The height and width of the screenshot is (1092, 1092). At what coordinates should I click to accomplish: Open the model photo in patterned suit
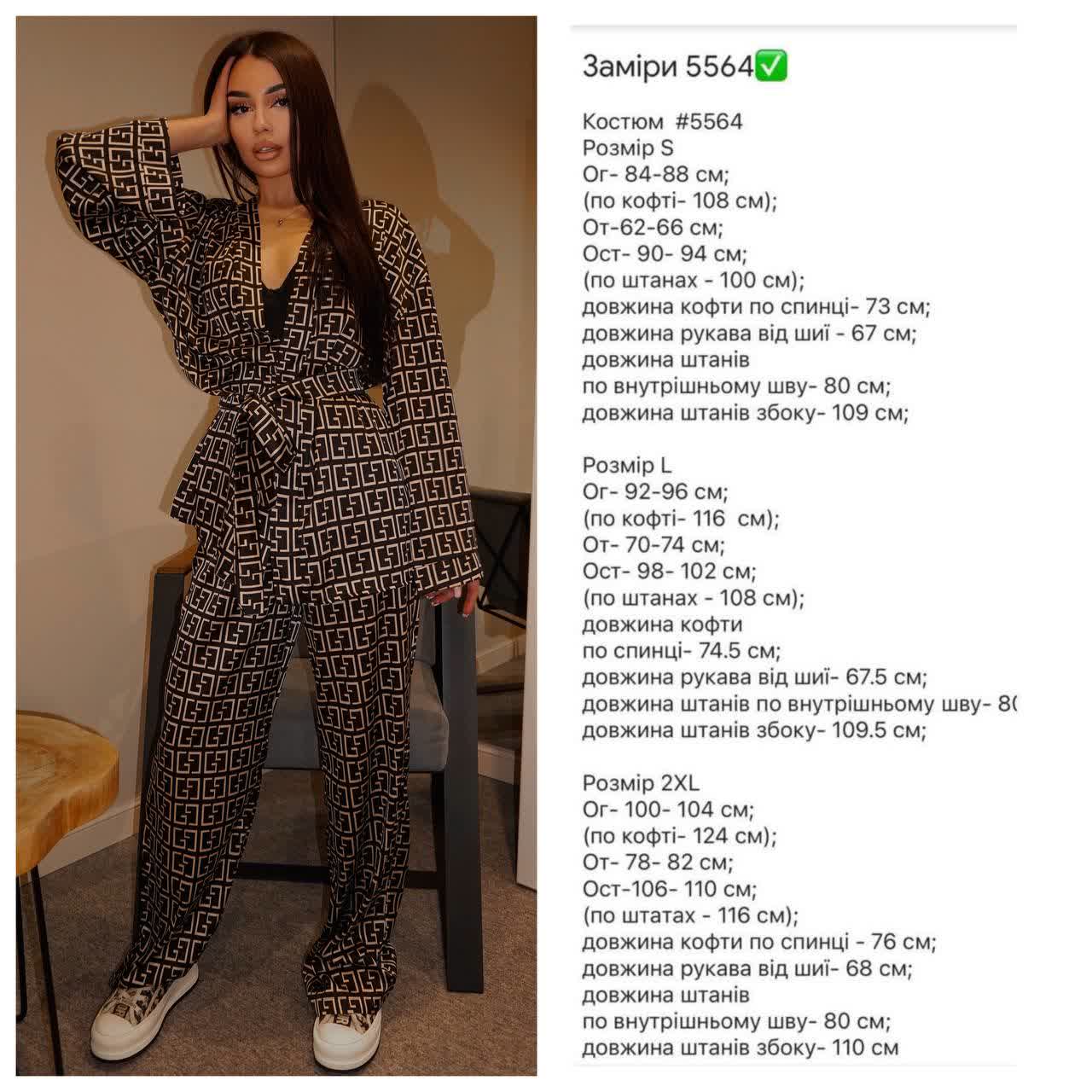(276, 544)
